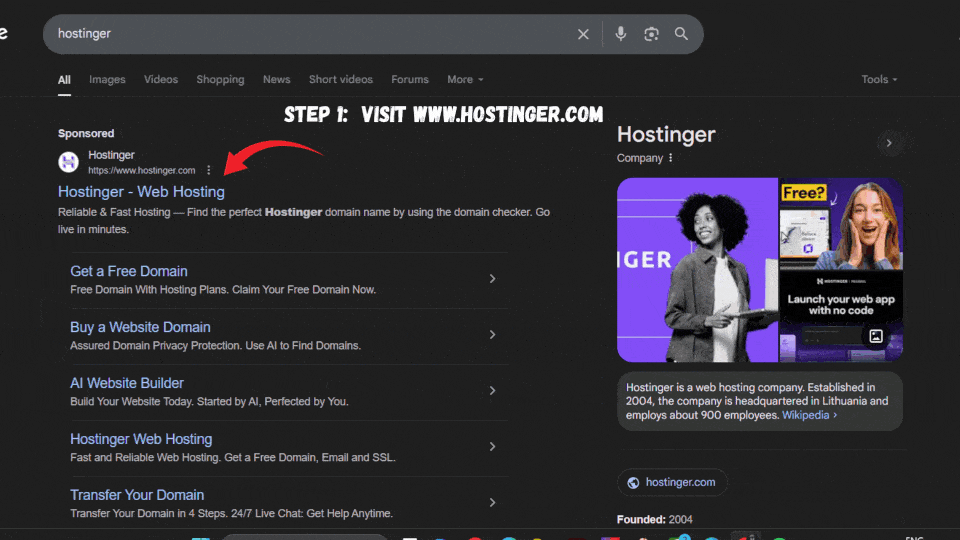Screen dimensions: 960x540
Task: Open the AI Website Builder sitelink
Action: click(127, 383)
